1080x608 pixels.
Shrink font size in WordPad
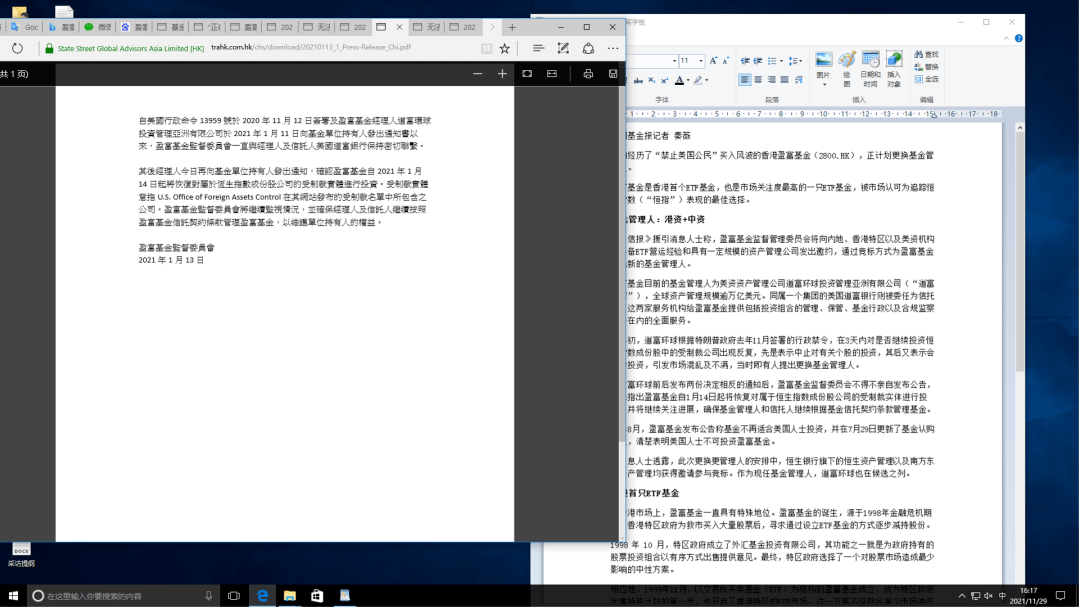tap(725, 61)
